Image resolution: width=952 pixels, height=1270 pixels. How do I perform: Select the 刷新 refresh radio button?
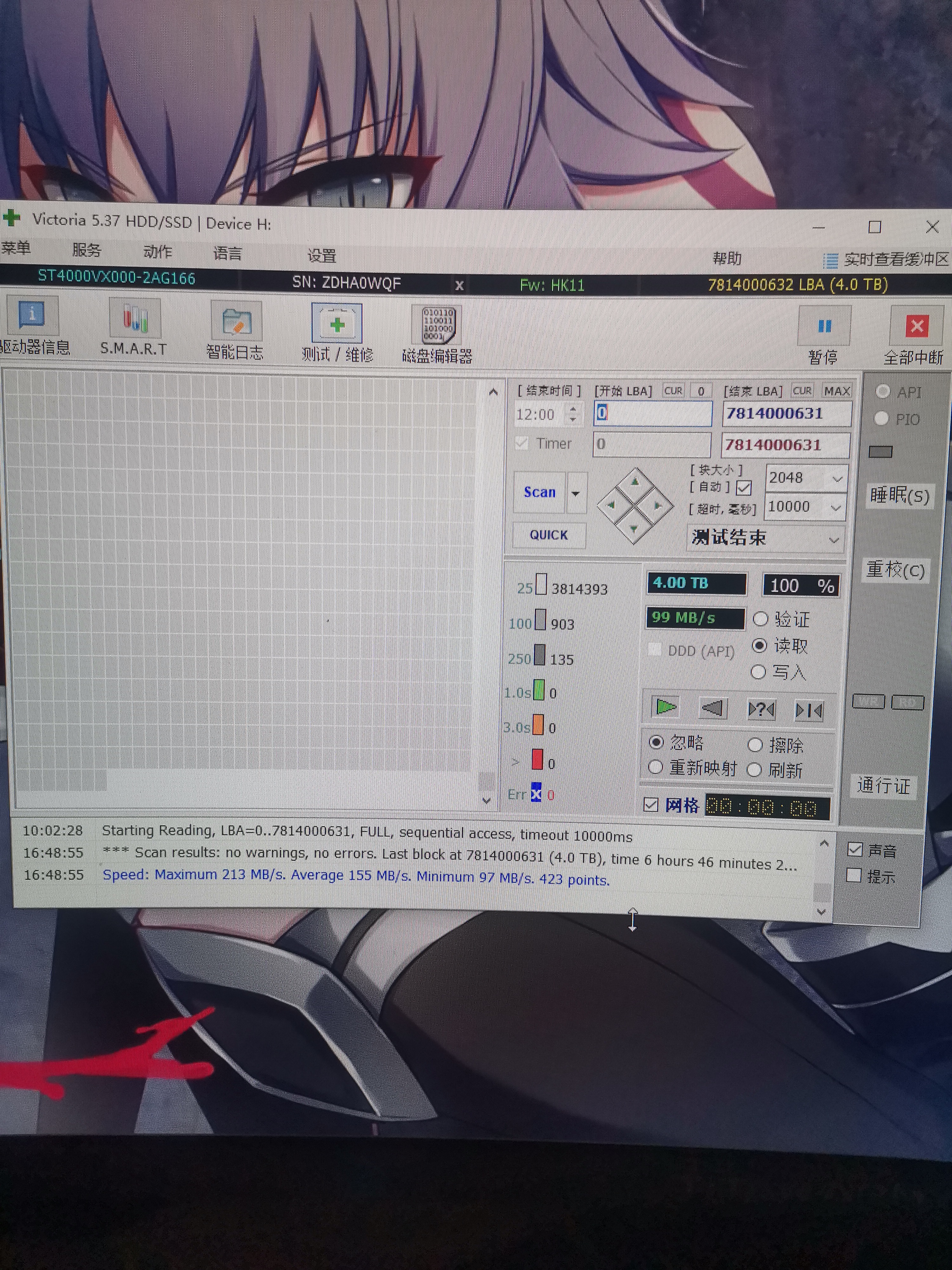754,769
